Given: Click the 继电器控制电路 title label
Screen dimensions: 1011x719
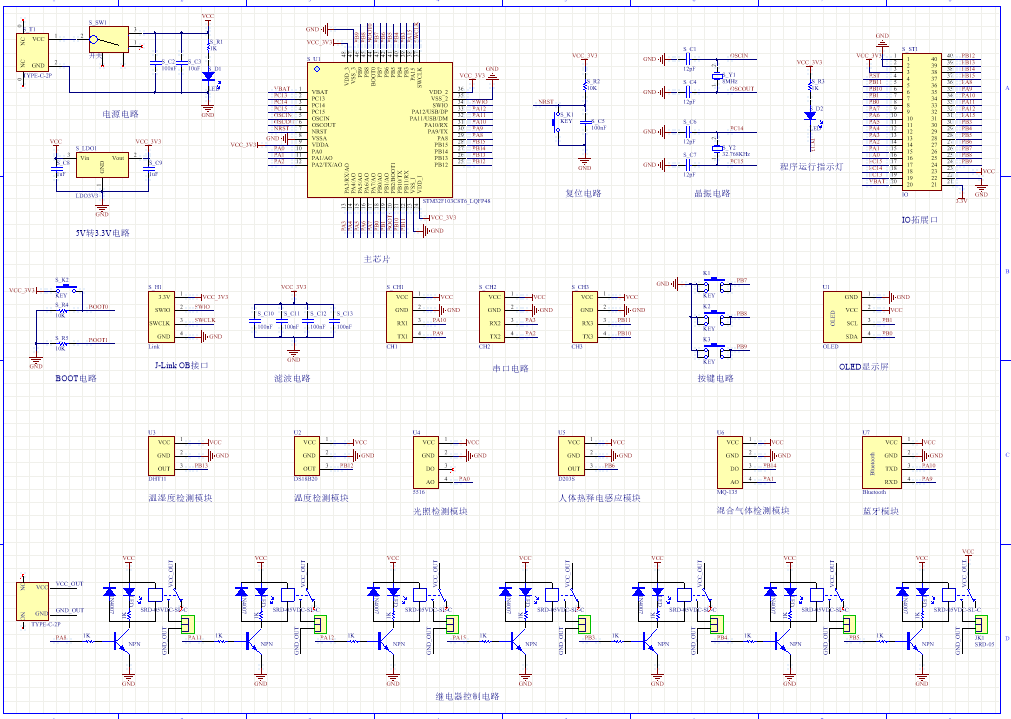Looking at the screenshot, I should (466, 696).
